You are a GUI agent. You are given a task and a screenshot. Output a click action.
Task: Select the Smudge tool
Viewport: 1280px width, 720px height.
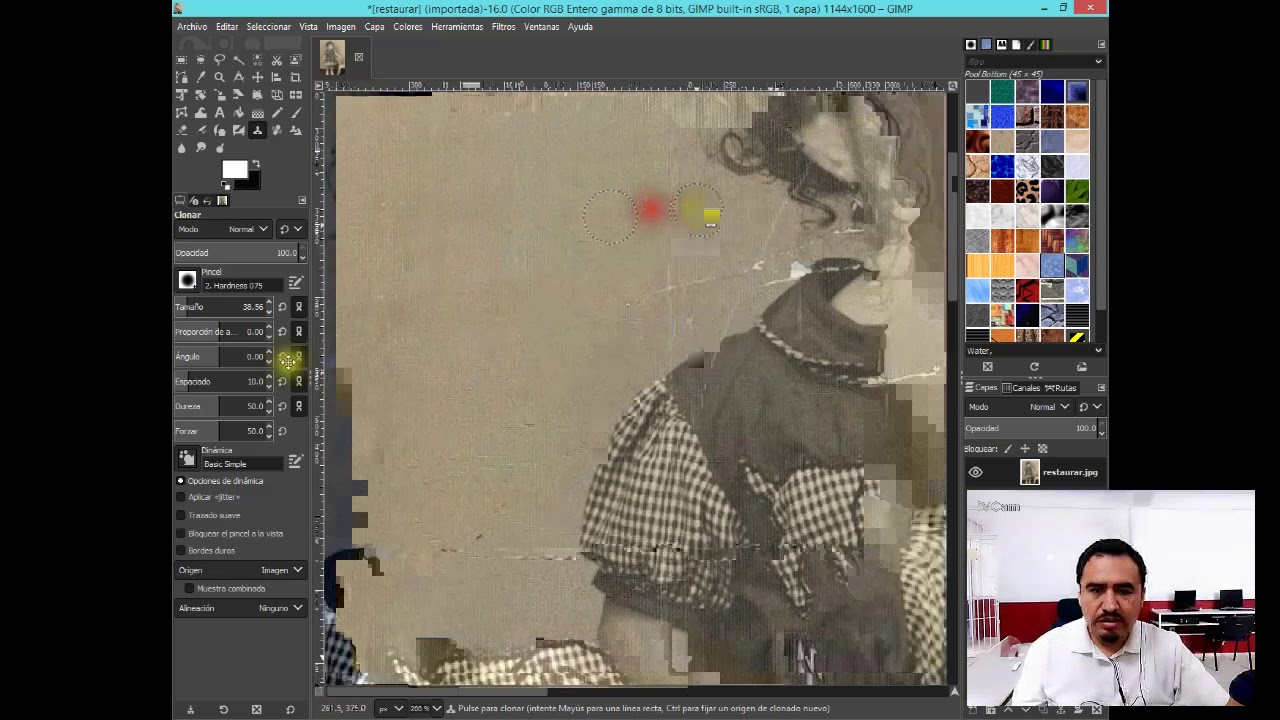pos(200,148)
